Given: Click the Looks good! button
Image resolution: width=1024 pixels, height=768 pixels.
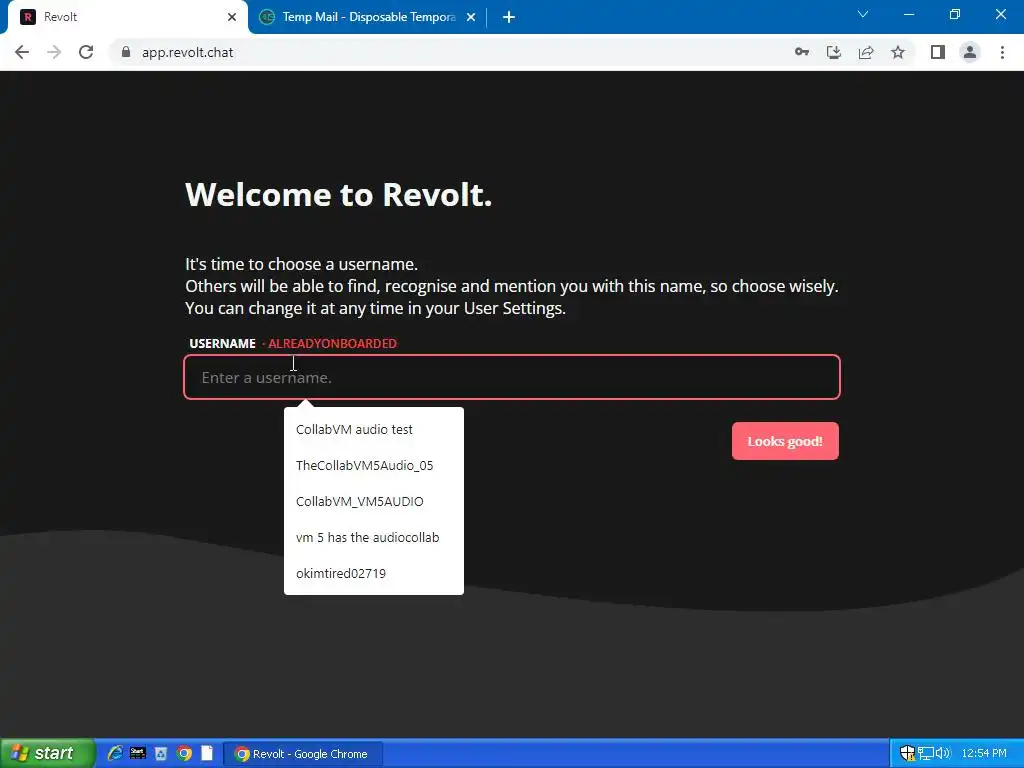Looking at the screenshot, I should 785,441.
